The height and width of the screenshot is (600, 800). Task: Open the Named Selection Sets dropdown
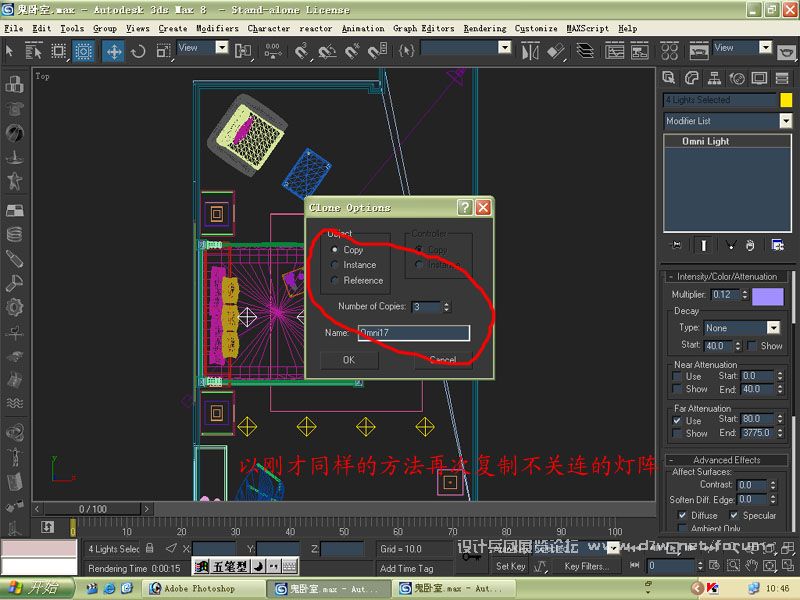tap(504, 47)
